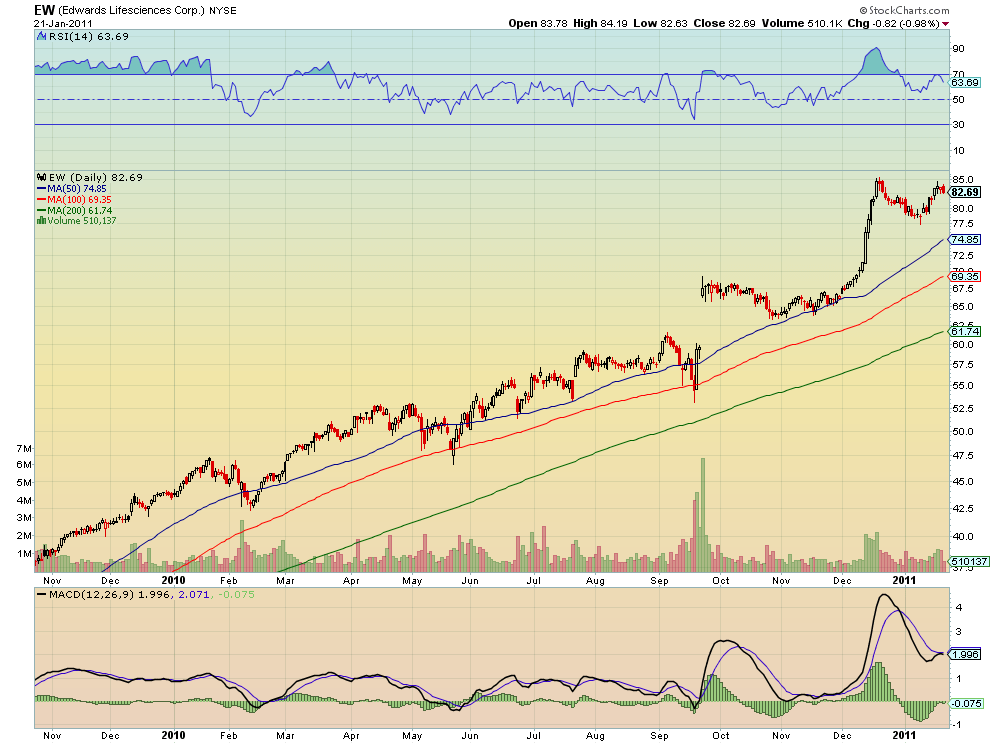Click the date text 21-Jan-2011

pos(63,24)
